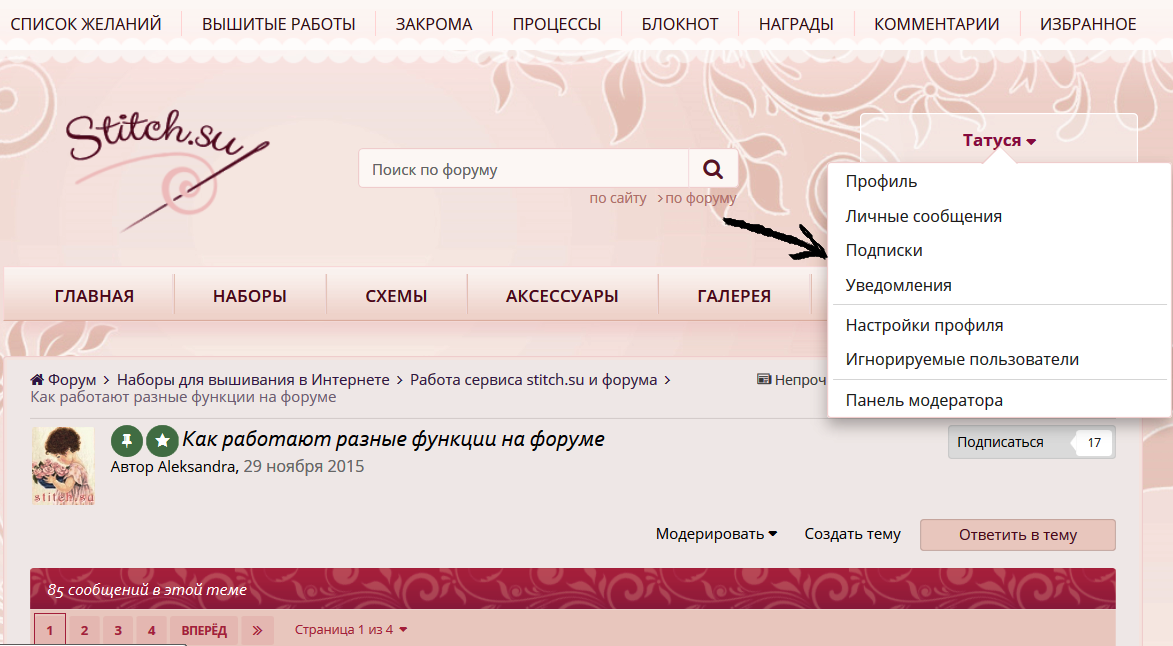Expand 'Страница 1 из 4' page selector

coord(350,630)
